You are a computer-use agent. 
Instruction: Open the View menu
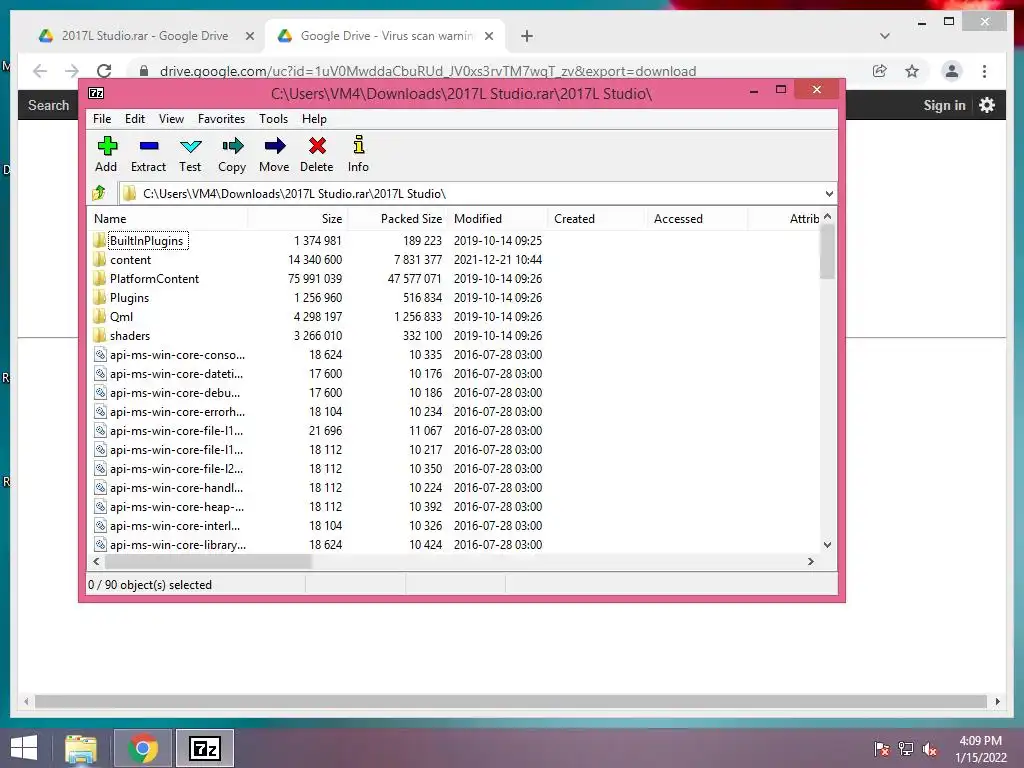[171, 119]
